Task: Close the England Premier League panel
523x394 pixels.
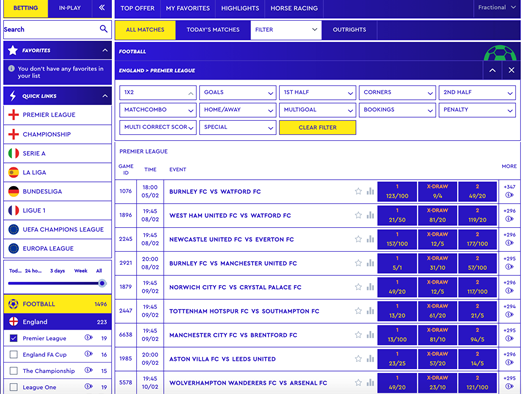Action: [511, 70]
